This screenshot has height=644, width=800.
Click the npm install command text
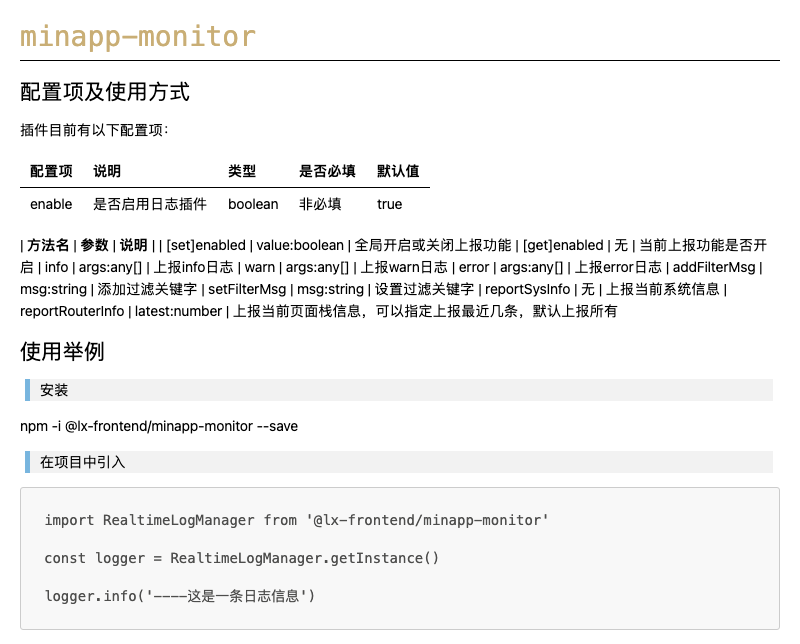(x=159, y=426)
